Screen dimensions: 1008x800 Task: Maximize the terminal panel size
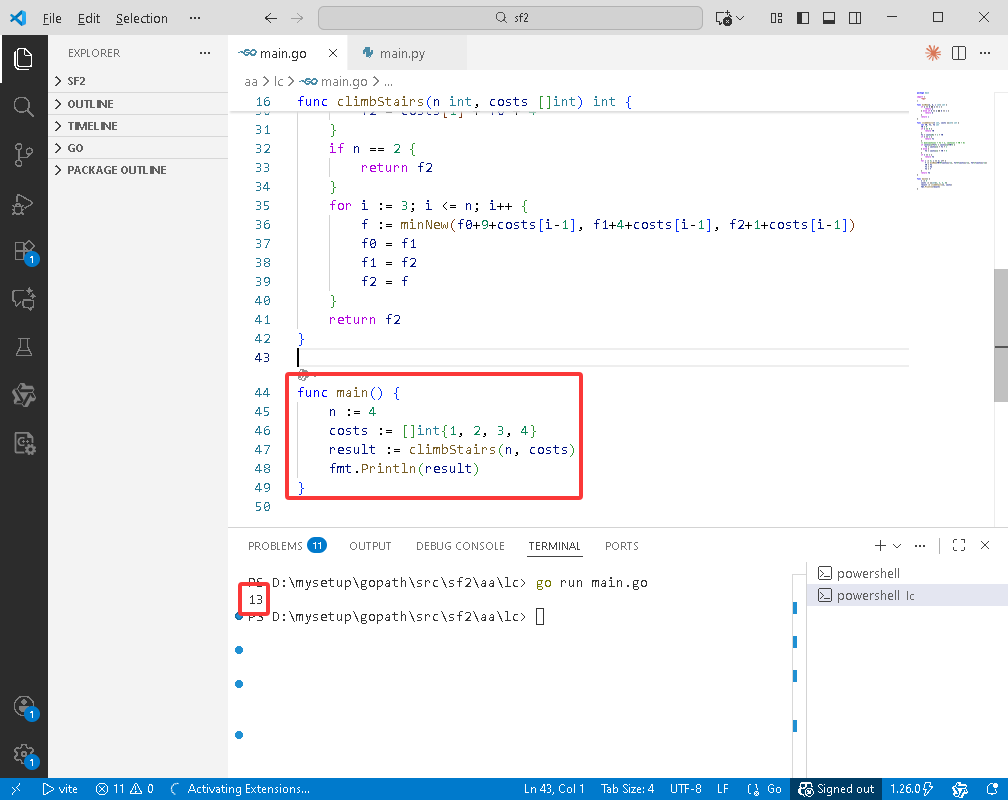958,545
